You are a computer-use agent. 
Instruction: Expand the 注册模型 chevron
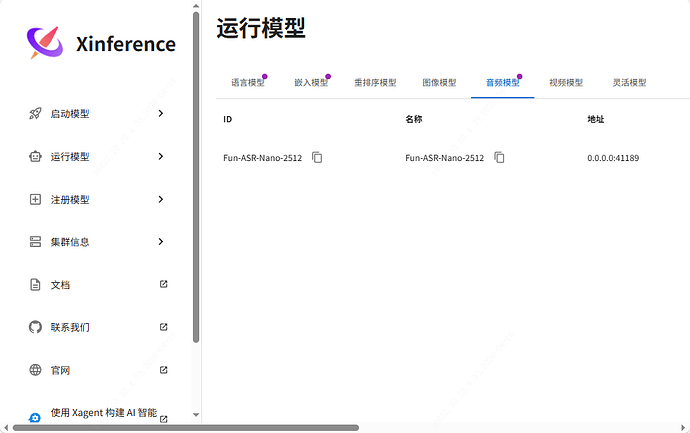click(x=161, y=200)
